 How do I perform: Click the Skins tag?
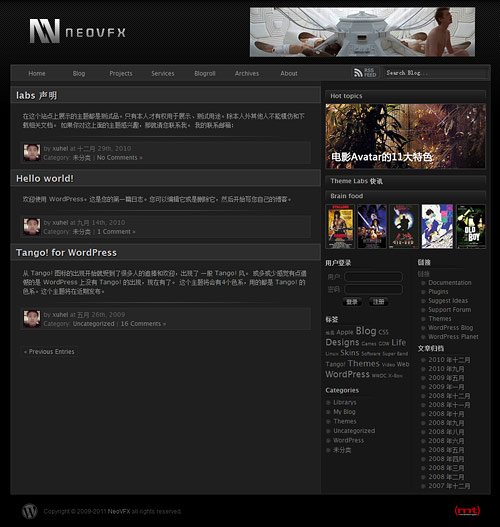[x=349, y=353]
